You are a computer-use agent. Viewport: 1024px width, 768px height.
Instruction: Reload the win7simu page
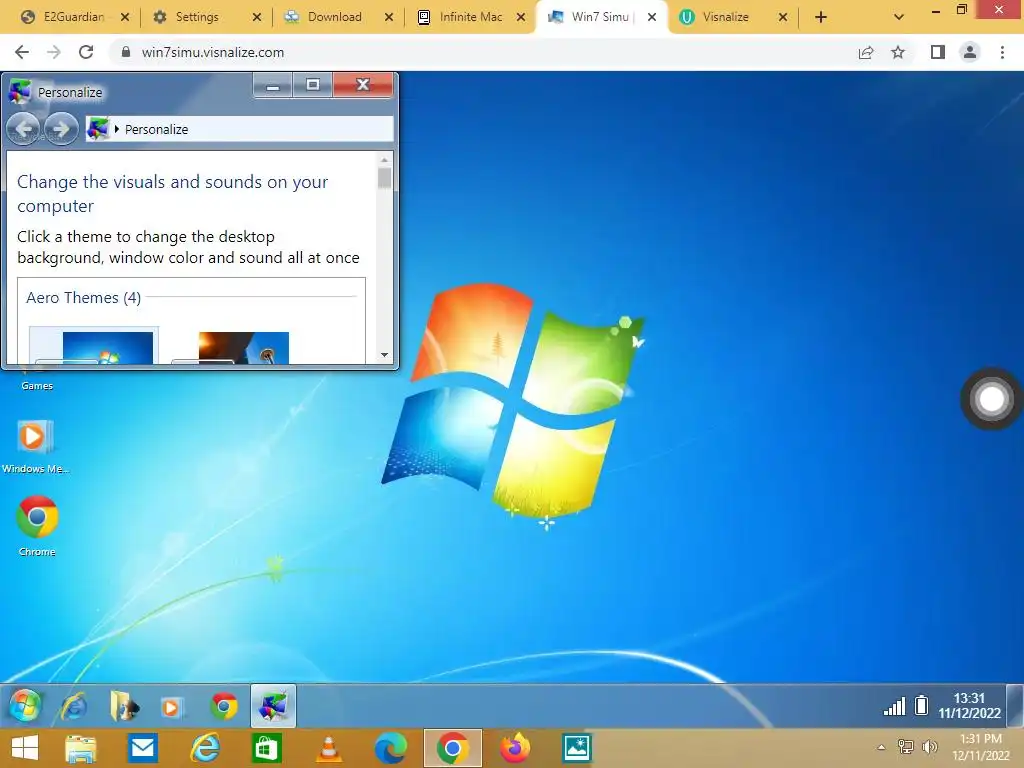[86, 52]
